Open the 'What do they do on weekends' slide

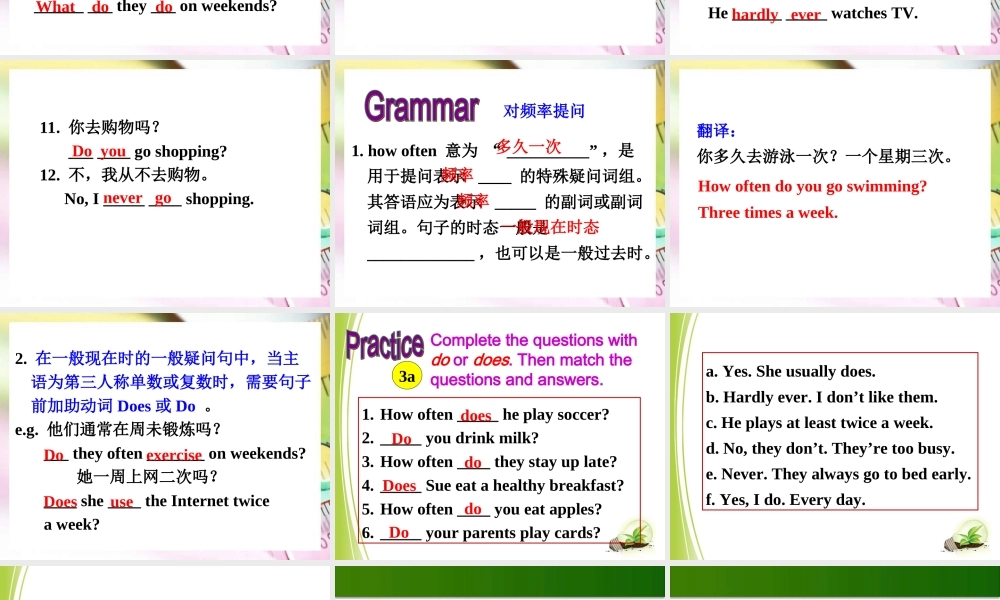coord(165,25)
